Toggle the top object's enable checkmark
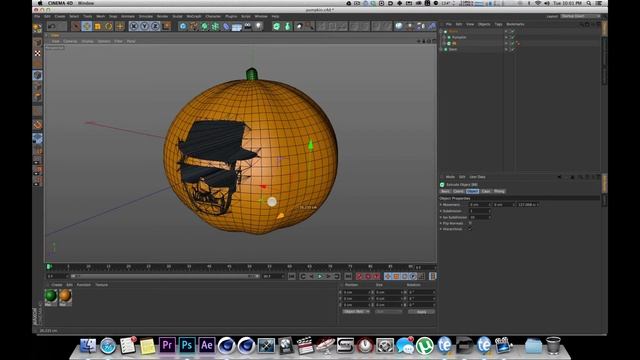Screen dimensions: 640x360 click(x=512, y=31)
